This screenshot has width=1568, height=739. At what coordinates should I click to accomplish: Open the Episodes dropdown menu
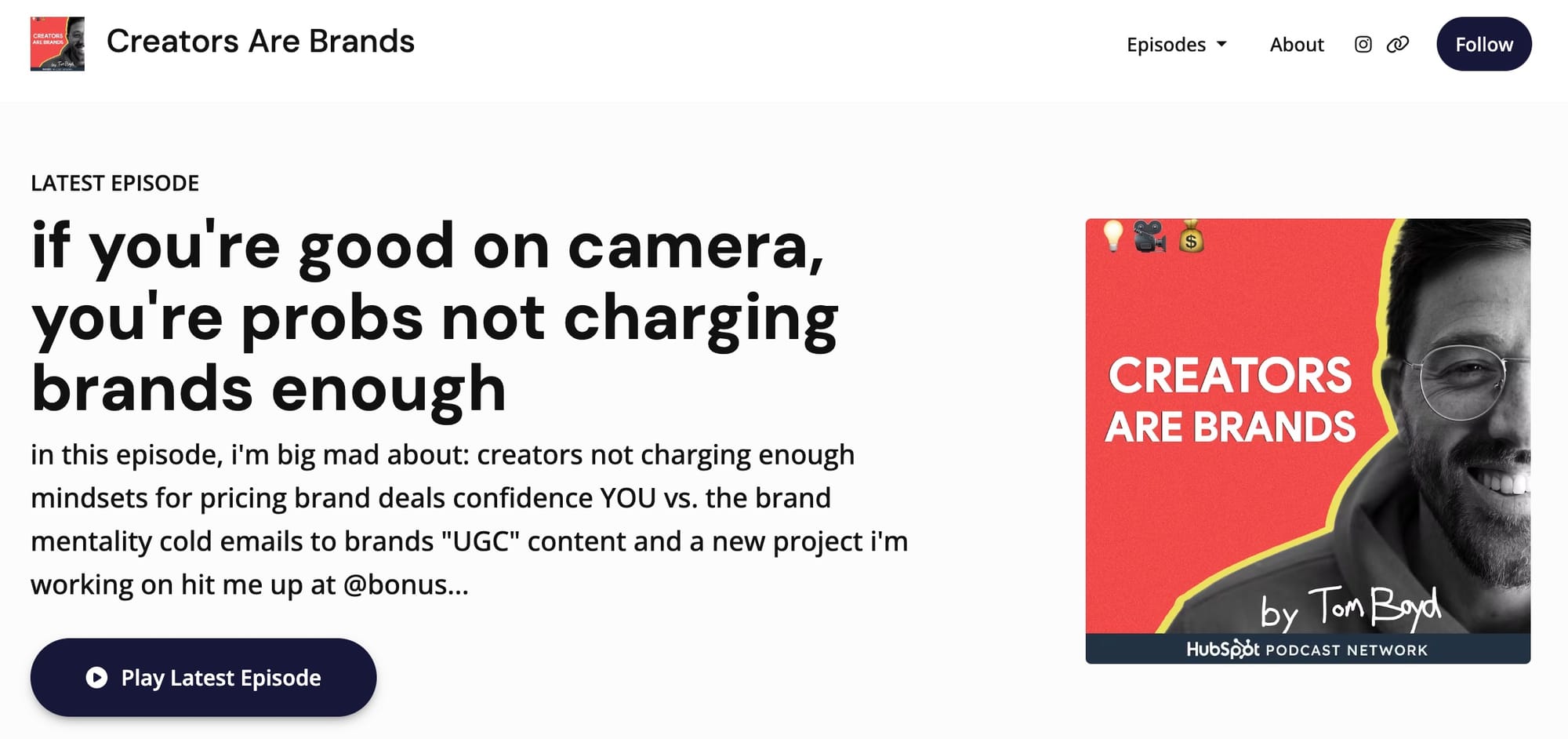pos(1166,45)
